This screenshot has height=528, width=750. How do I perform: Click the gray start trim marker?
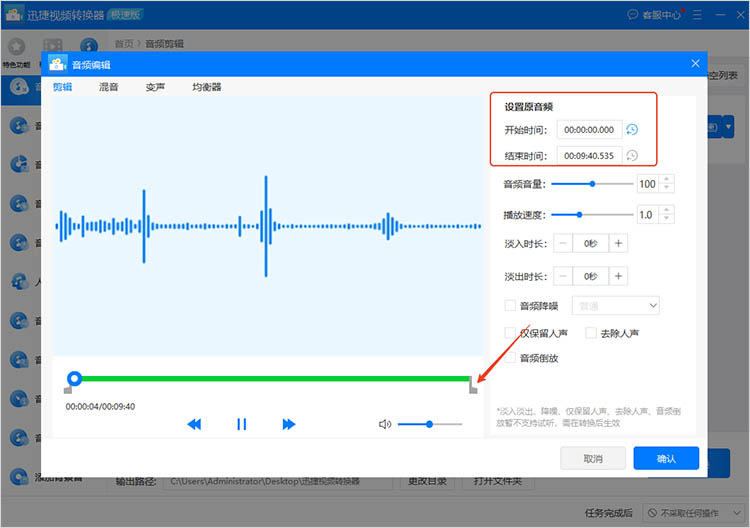pos(68,390)
